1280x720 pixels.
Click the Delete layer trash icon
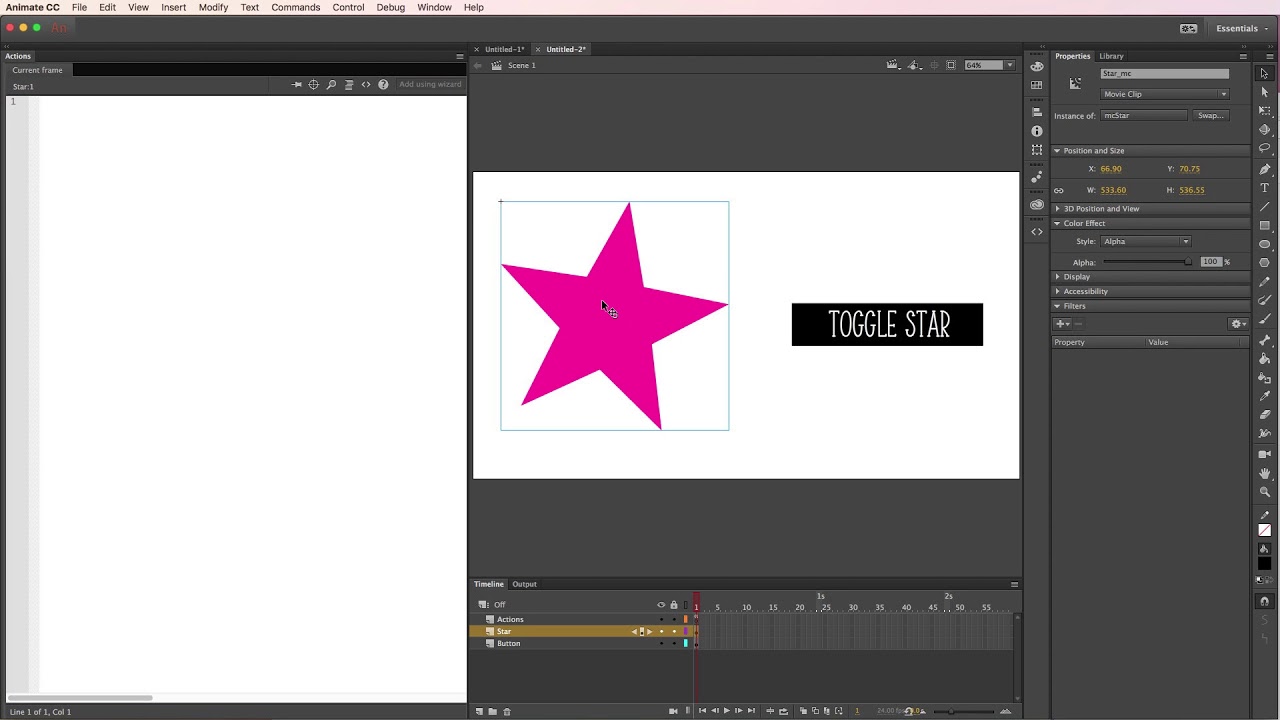507,711
